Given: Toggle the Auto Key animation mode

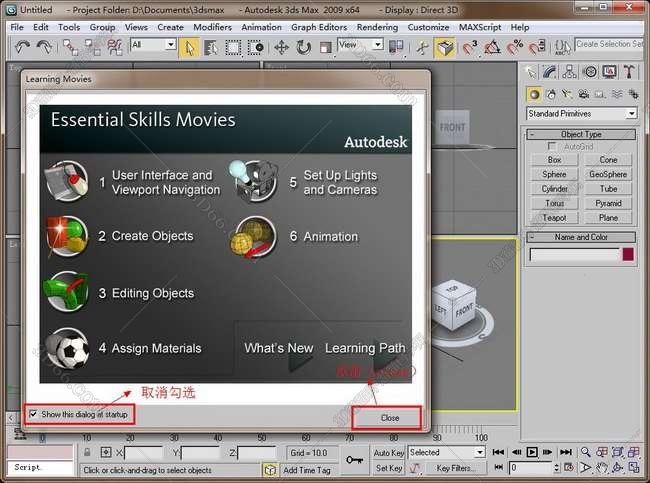Looking at the screenshot, I should (x=388, y=453).
